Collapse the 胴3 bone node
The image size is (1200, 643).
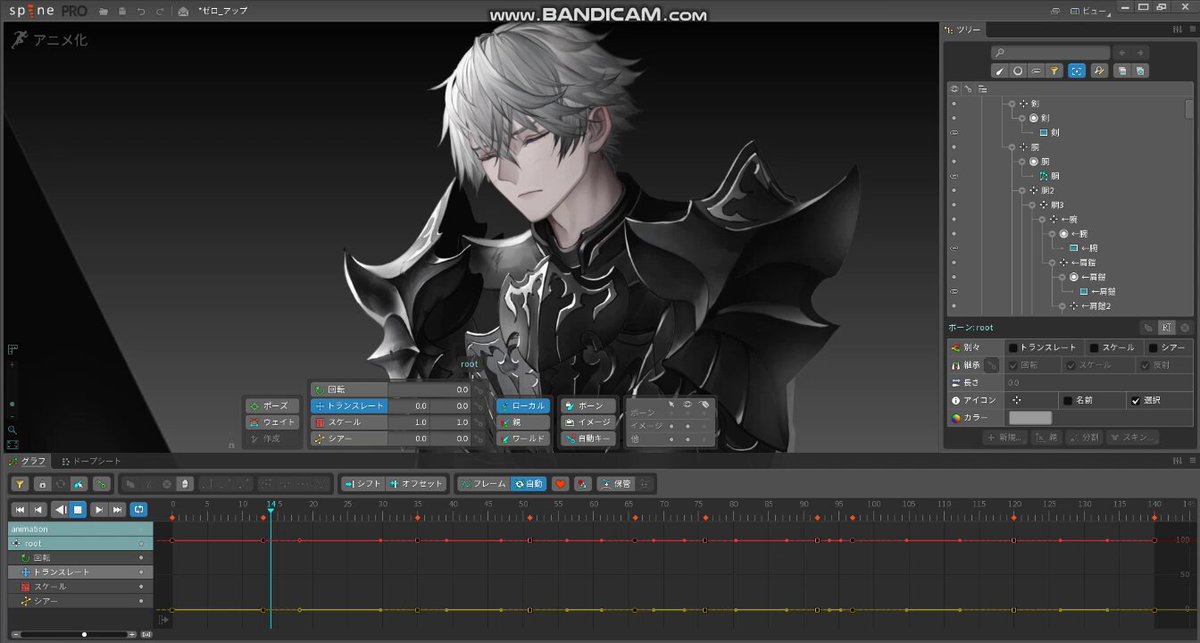(x=1030, y=204)
